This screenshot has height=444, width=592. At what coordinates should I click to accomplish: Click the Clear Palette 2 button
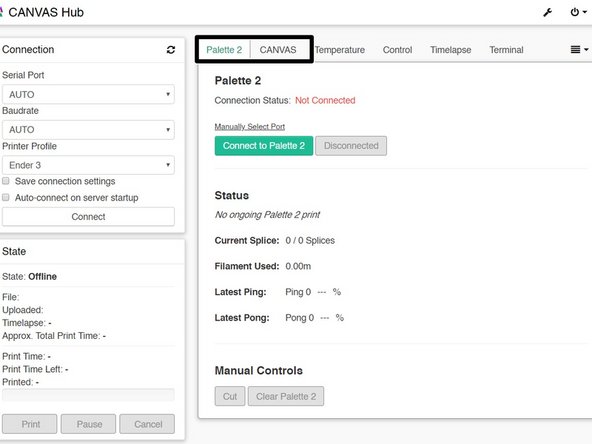coord(286,396)
